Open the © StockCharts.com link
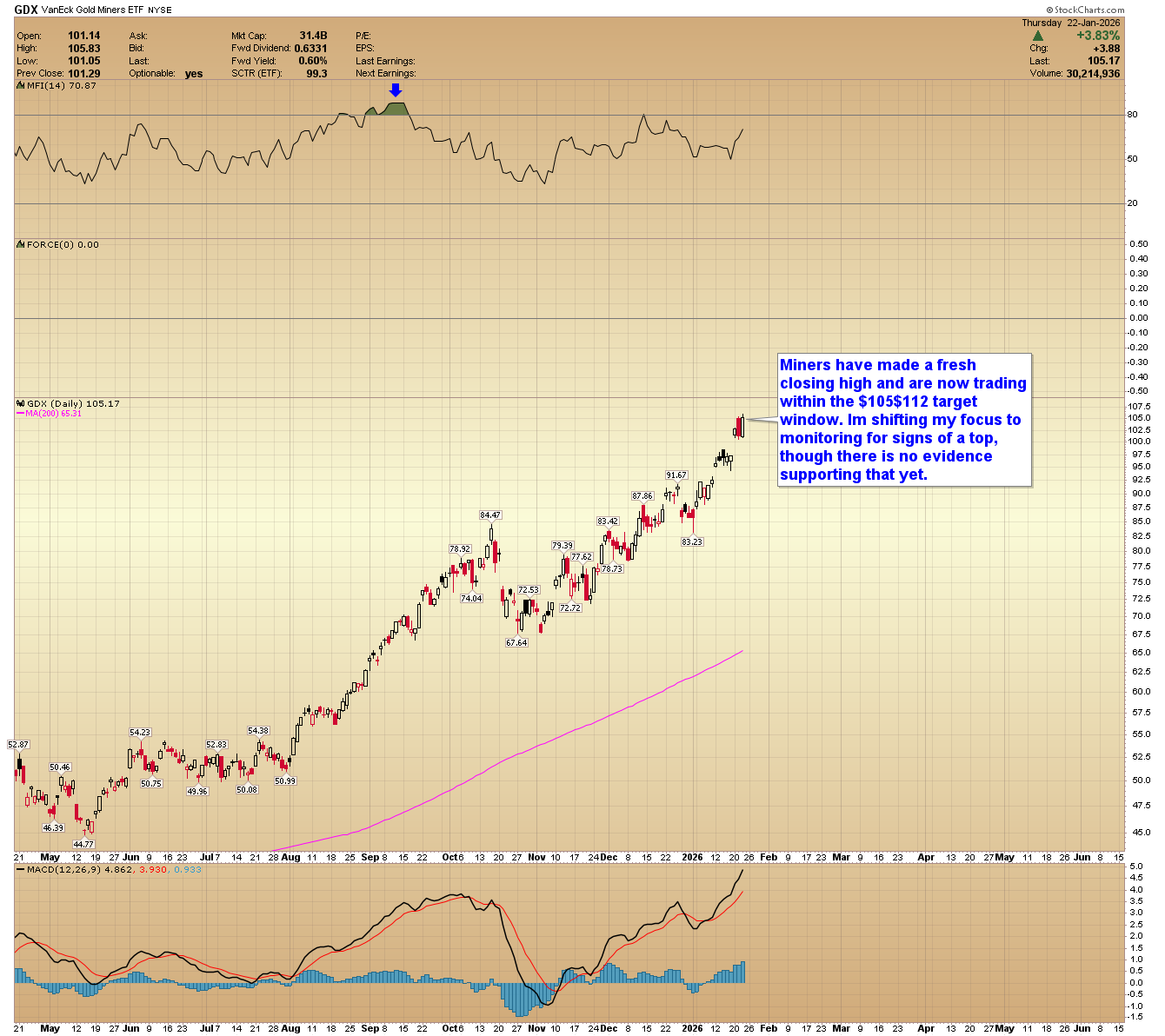The height and width of the screenshot is (1036, 1165). tap(1083, 10)
